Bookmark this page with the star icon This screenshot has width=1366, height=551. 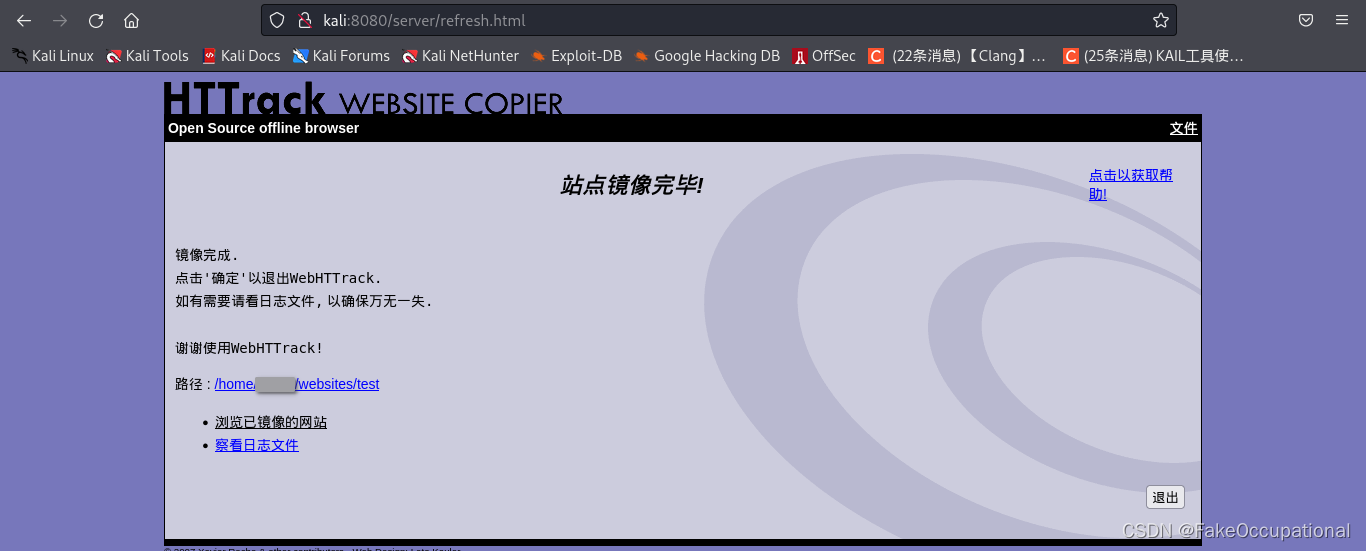click(1160, 20)
